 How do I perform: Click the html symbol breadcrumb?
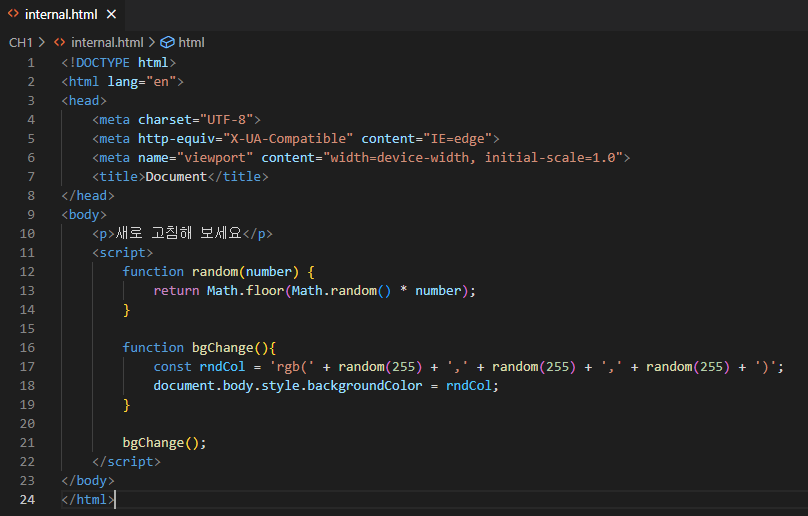(191, 42)
